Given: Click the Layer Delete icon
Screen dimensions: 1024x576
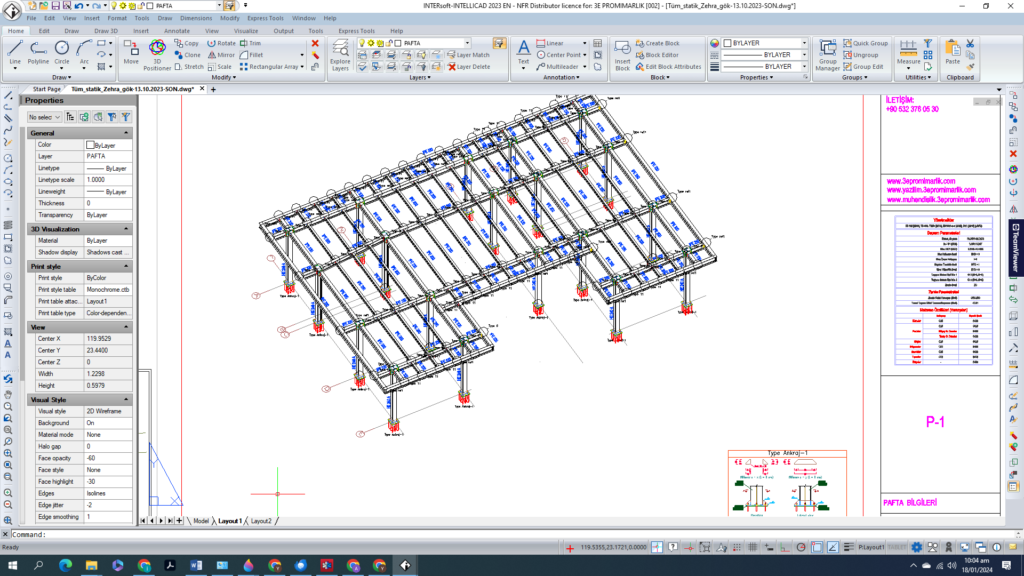Looking at the screenshot, I should 454,66.
